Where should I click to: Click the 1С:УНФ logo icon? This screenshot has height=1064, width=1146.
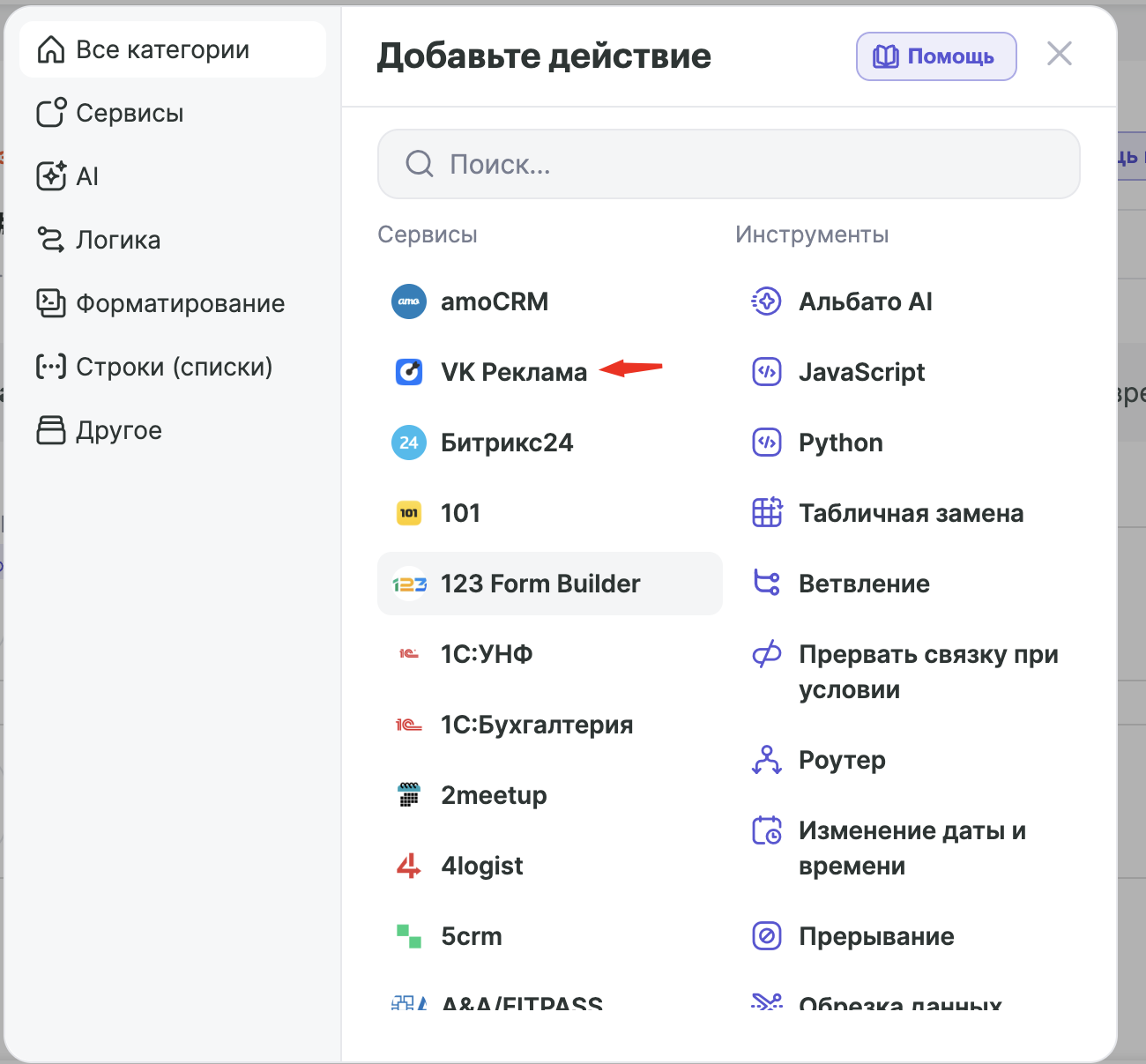[x=409, y=654]
